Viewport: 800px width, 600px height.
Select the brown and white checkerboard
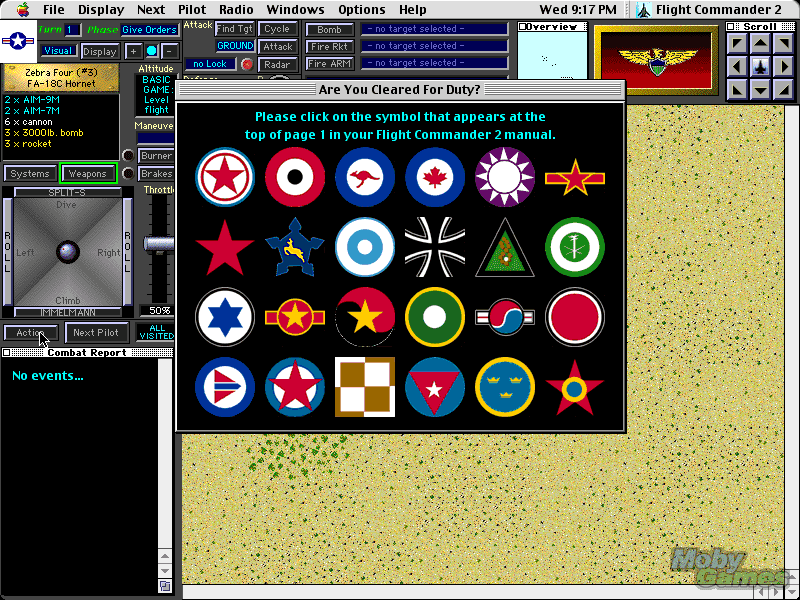(365, 387)
